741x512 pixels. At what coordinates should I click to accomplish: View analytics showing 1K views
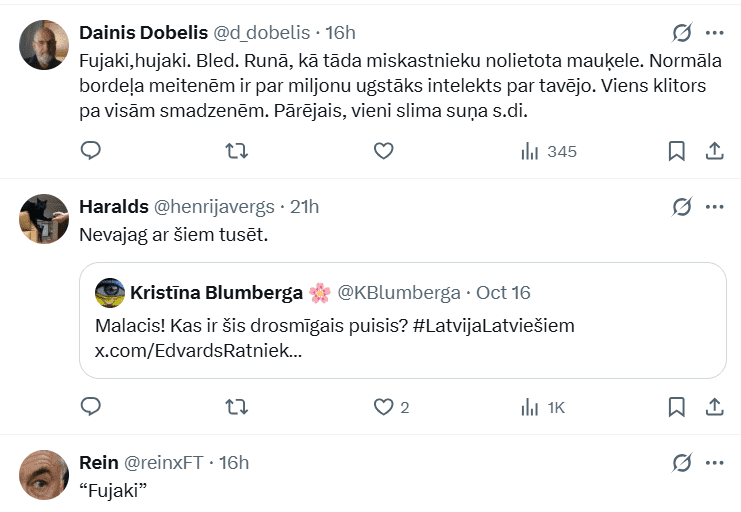543,407
